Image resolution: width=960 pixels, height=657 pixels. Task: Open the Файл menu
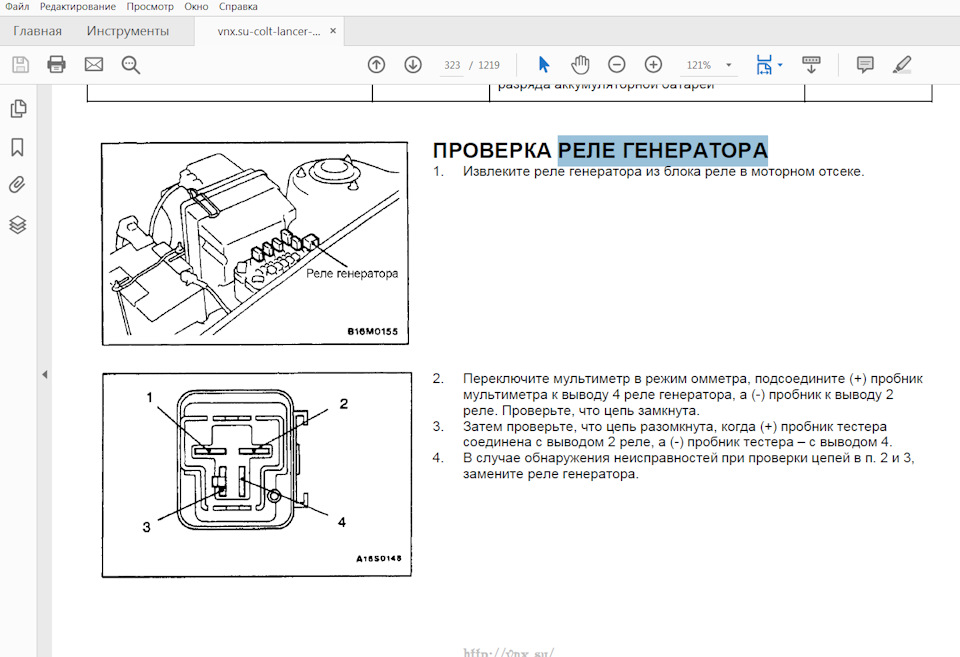coord(17,7)
